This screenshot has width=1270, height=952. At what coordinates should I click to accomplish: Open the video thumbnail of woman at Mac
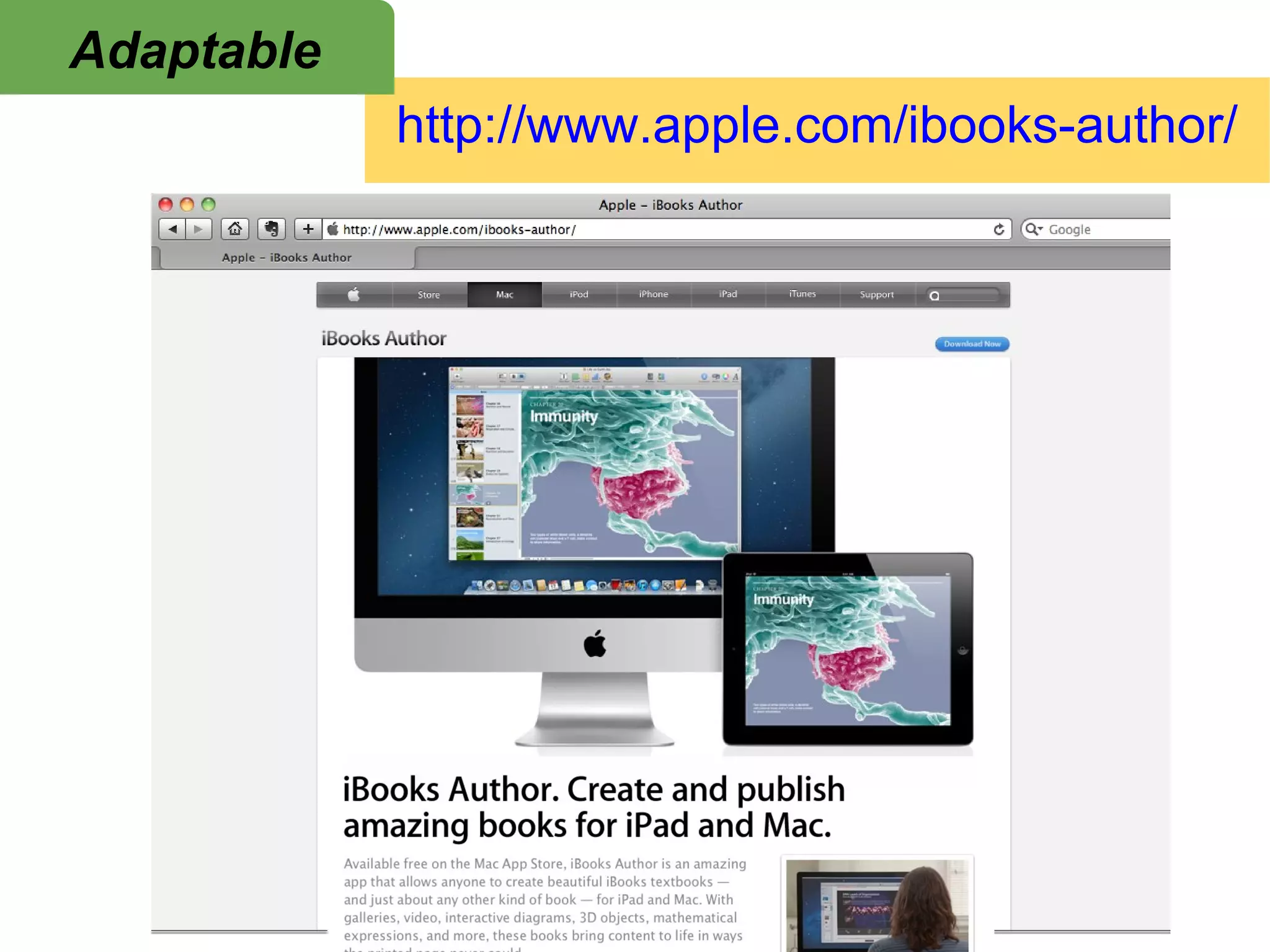pyautogui.click(x=877, y=905)
